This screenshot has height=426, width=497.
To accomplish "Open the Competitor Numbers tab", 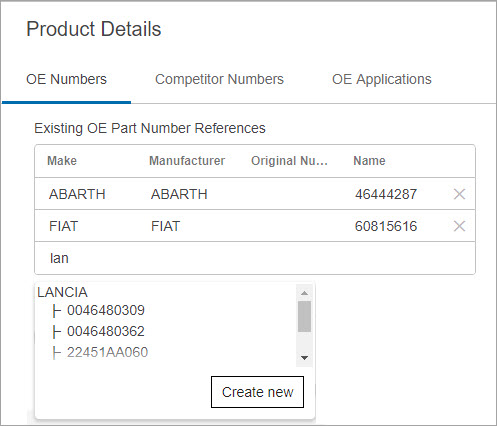I will (x=219, y=79).
